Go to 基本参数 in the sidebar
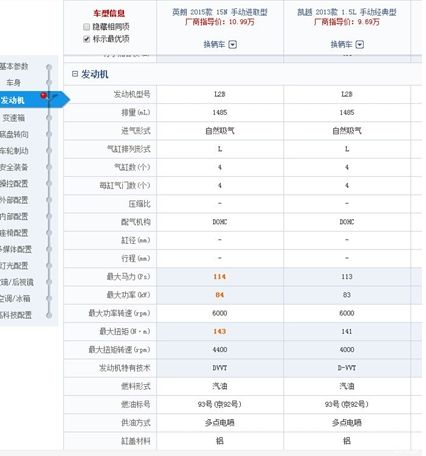 click(14, 66)
